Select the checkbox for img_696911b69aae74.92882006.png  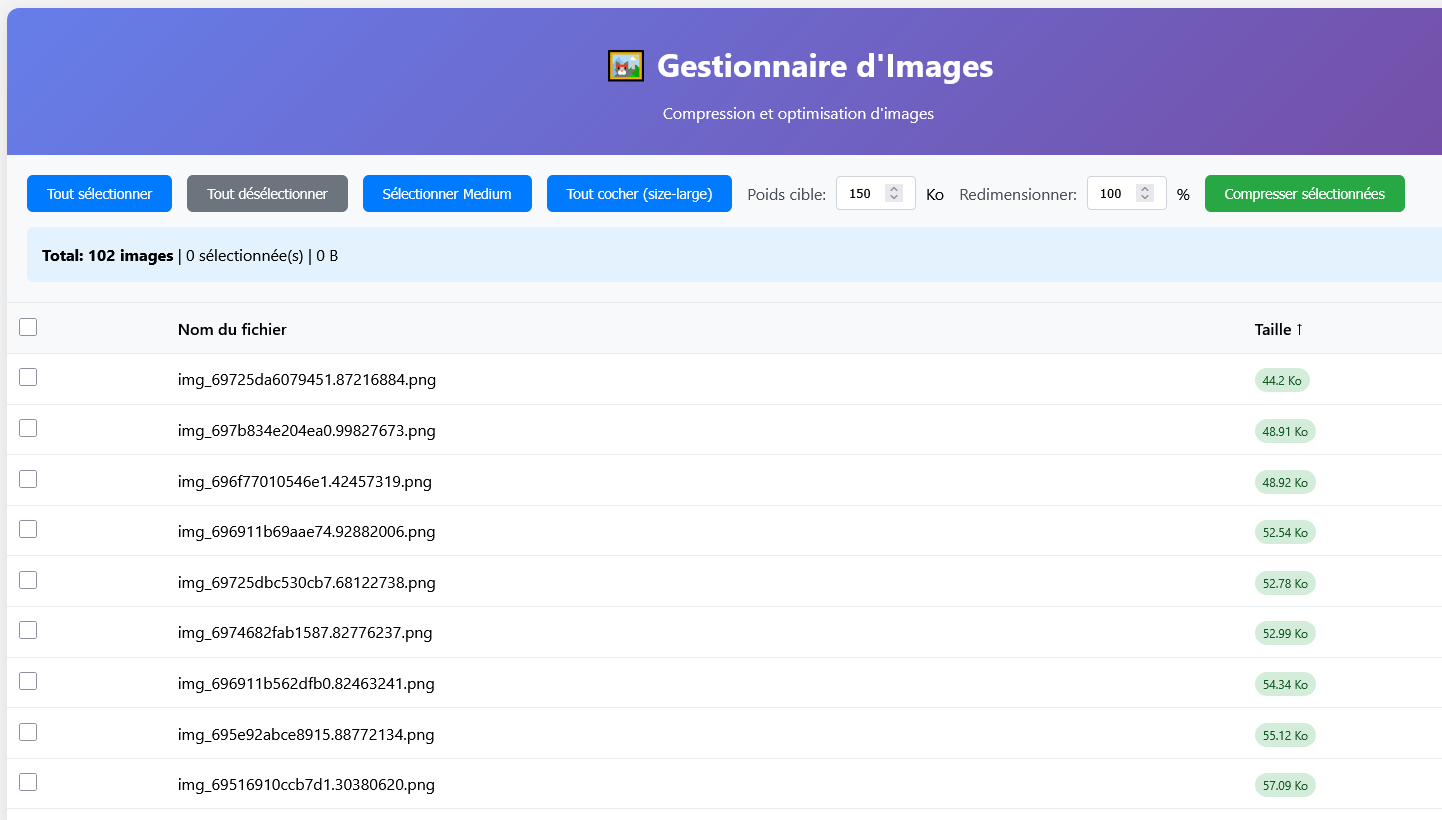click(x=28, y=529)
